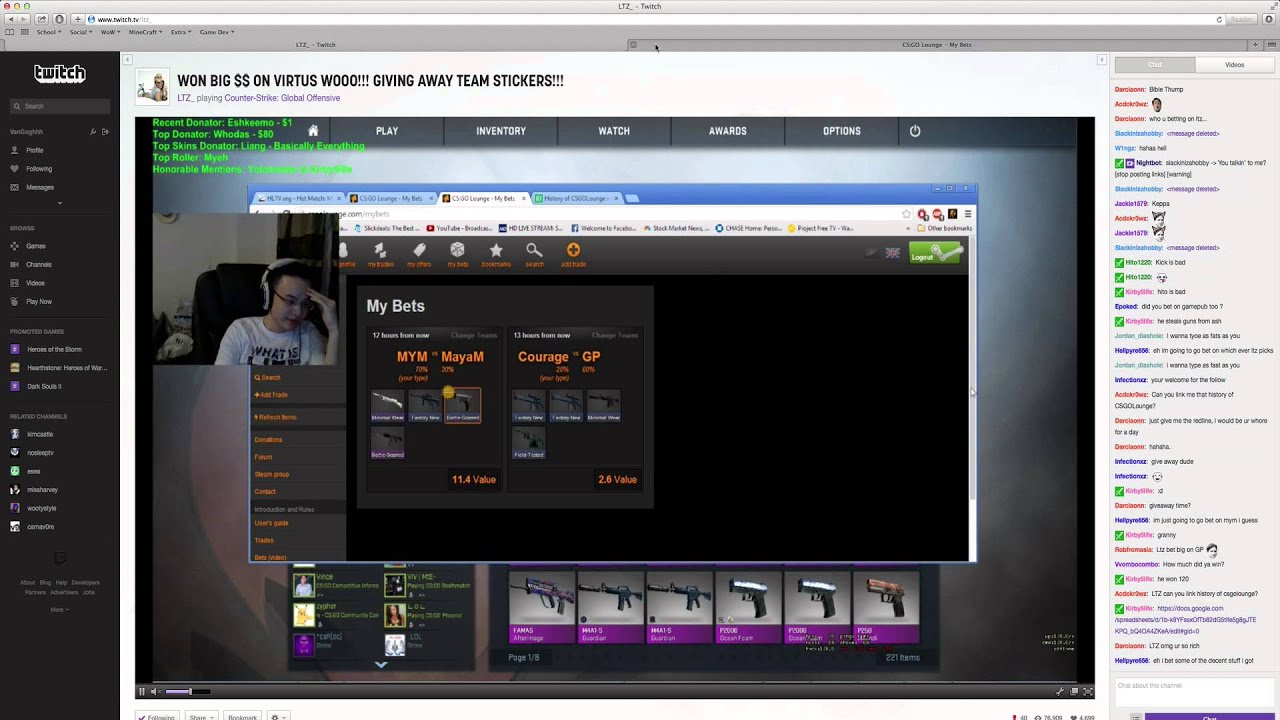The image size is (1280, 720).
Task: Open About link in the sidebar footer
Action: [27, 582]
